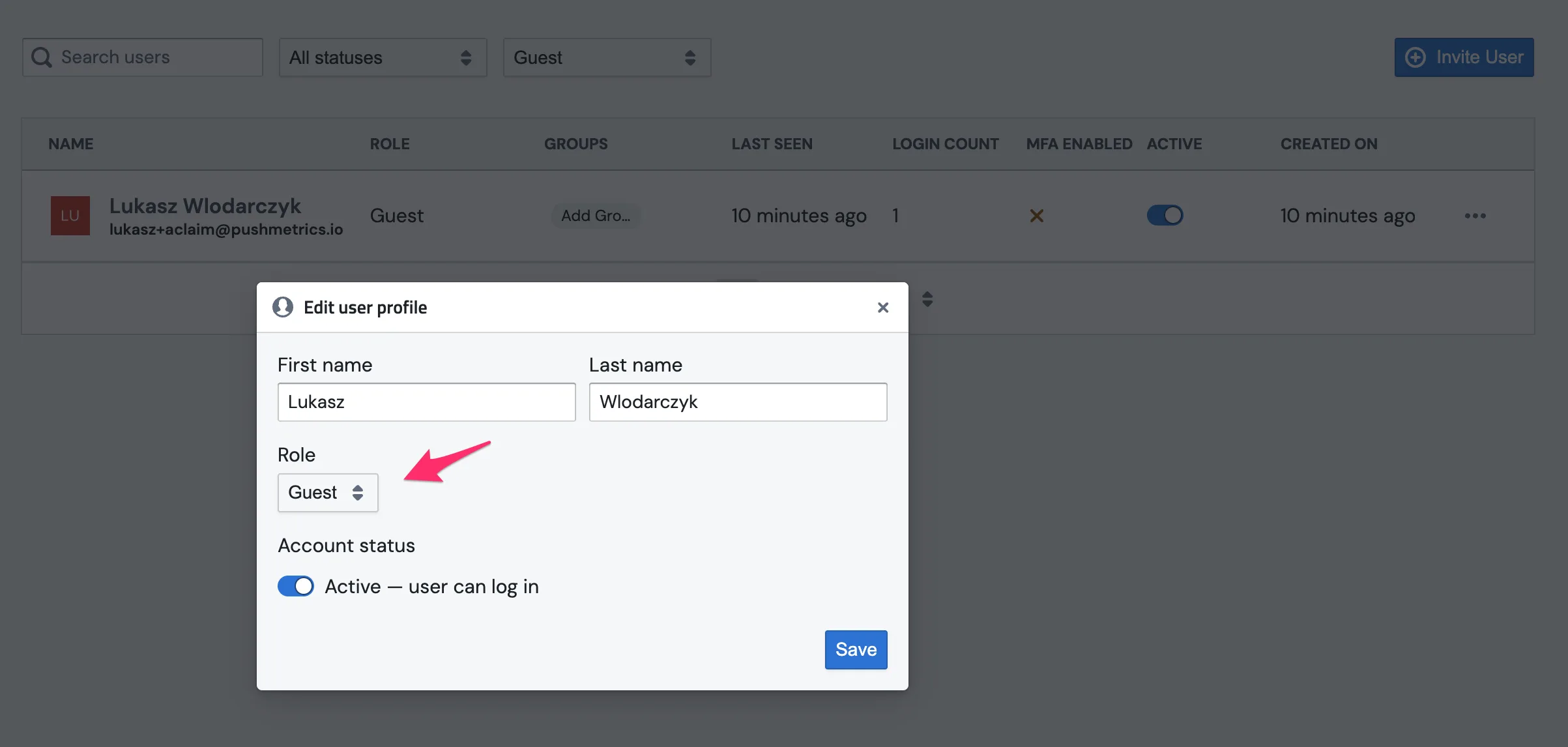
Task: Click the search magnifier icon
Action: tap(42, 57)
